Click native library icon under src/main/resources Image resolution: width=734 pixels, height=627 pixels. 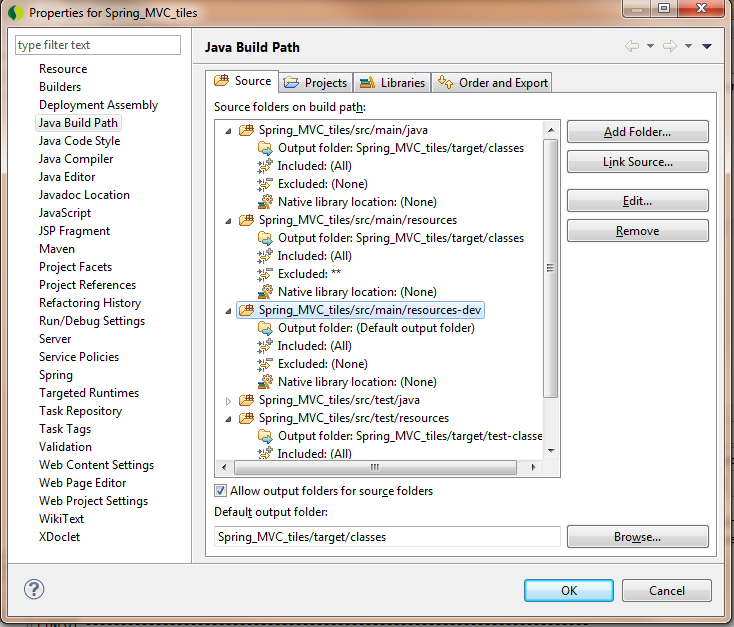(265, 292)
